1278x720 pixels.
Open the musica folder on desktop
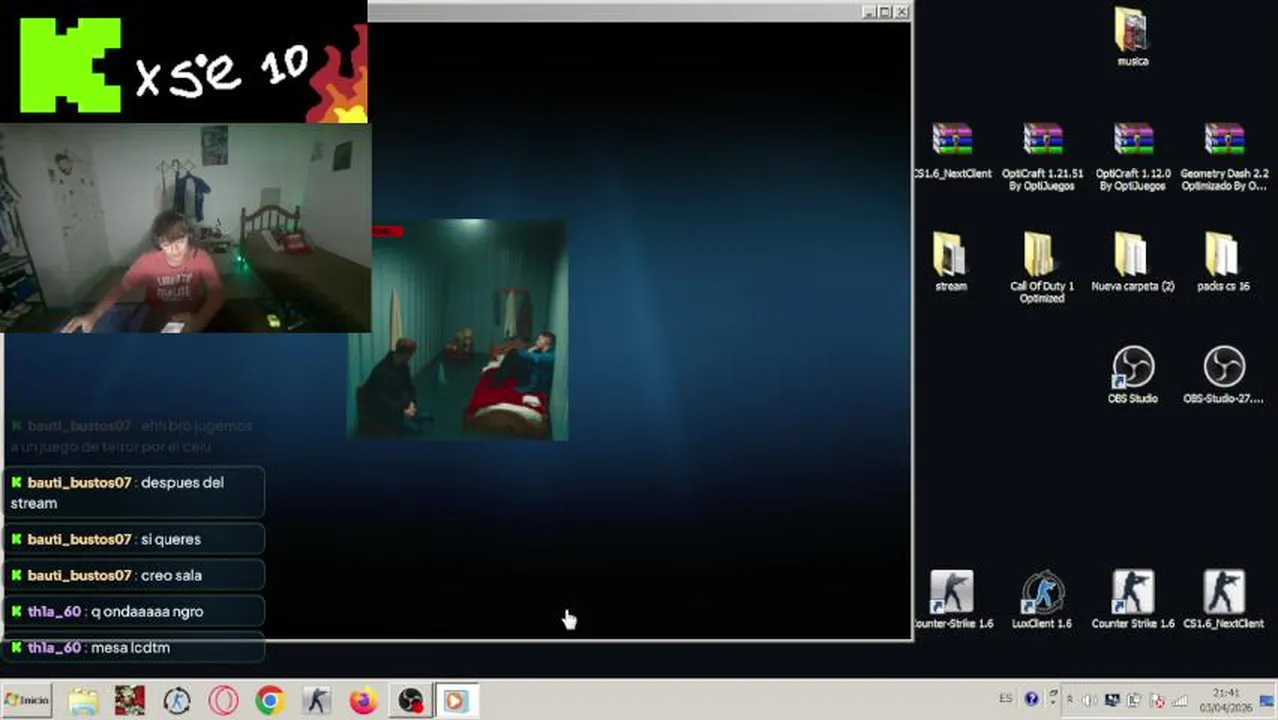pos(1132,36)
